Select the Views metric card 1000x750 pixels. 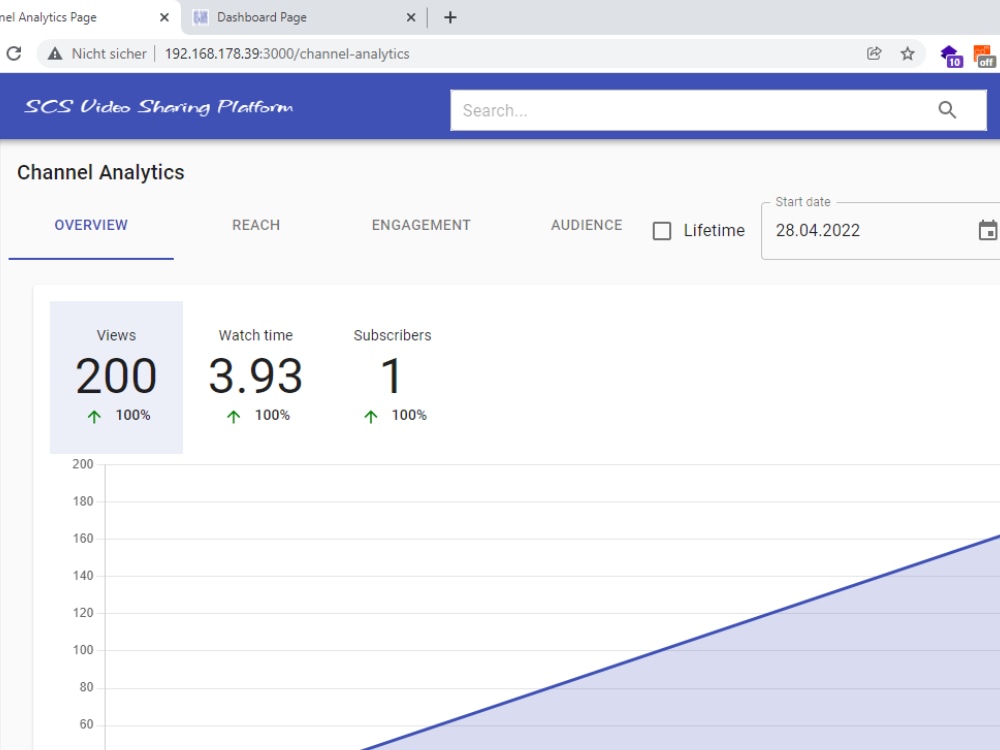tap(117, 378)
